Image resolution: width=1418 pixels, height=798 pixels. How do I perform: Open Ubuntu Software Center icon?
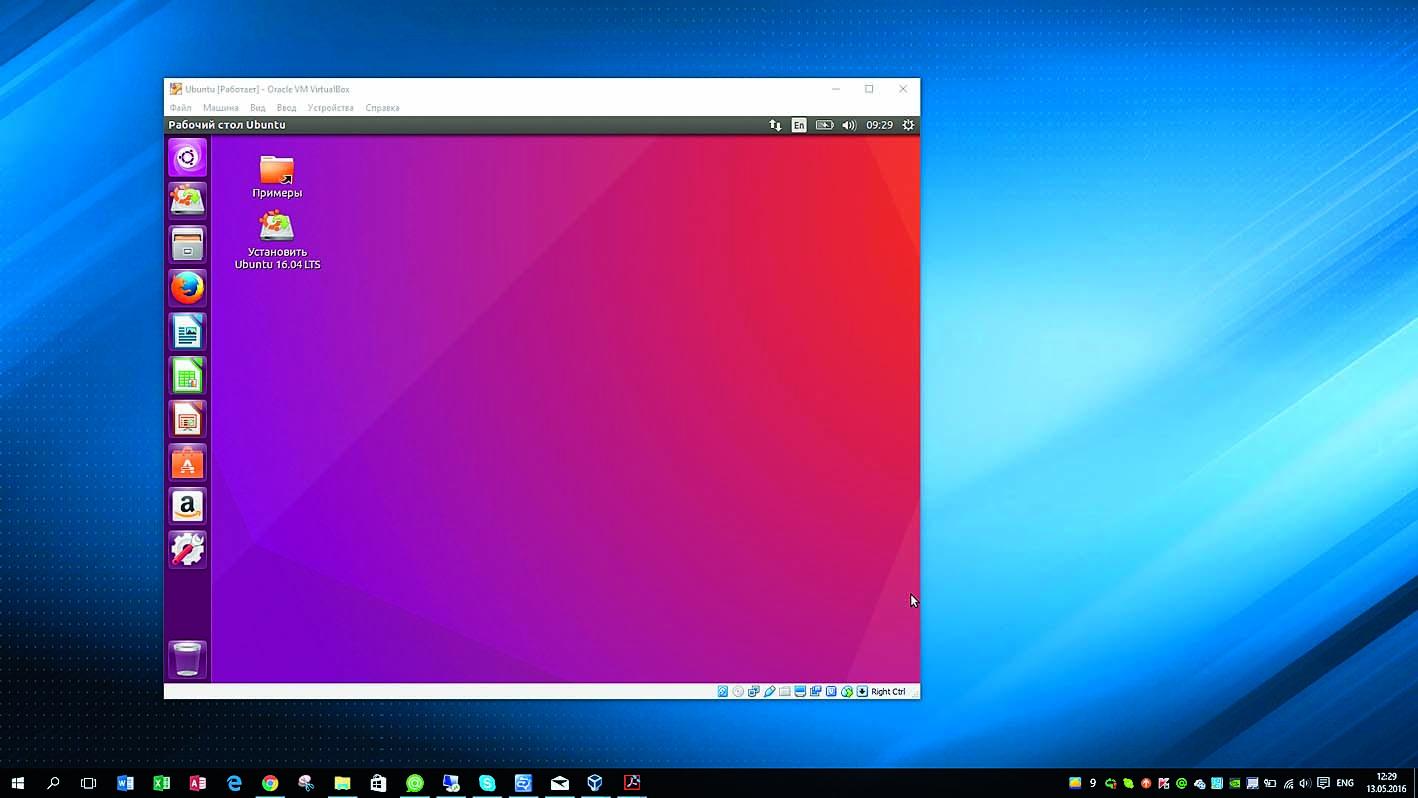(187, 464)
